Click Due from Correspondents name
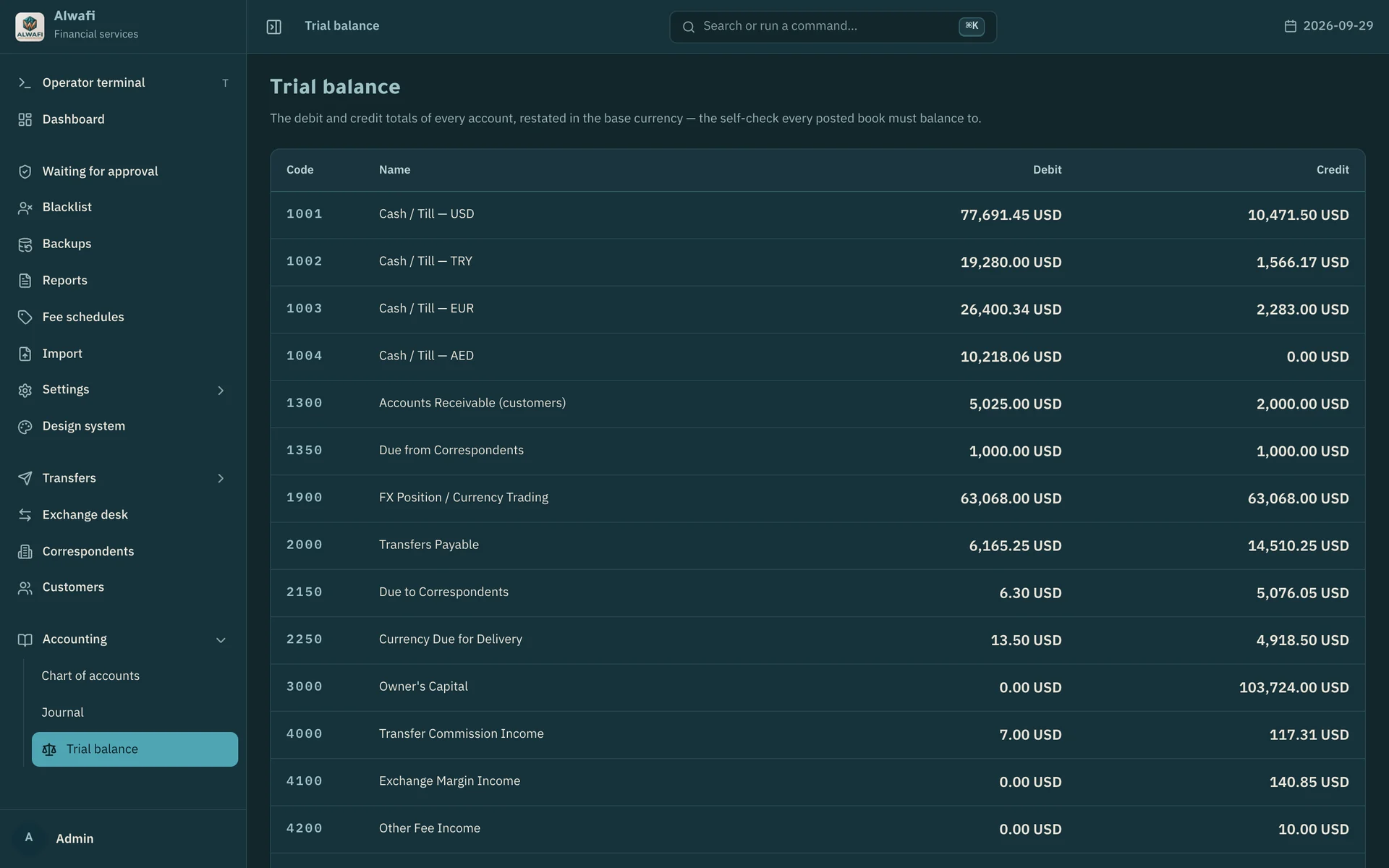The image size is (1389, 868). [x=451, y=450]
